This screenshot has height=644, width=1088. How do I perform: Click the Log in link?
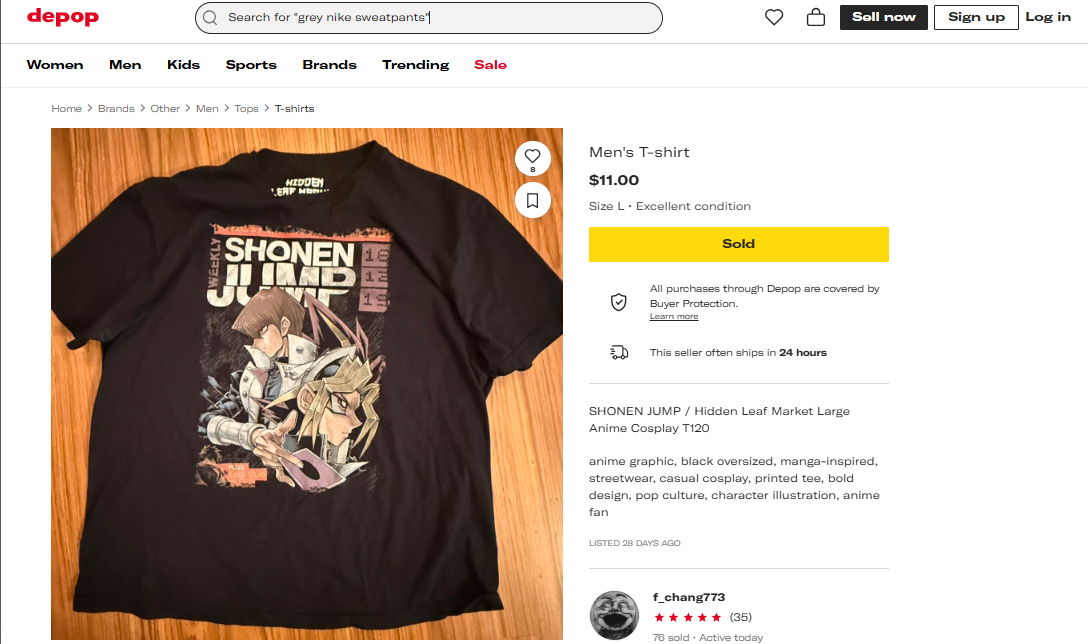(1048, 17)
